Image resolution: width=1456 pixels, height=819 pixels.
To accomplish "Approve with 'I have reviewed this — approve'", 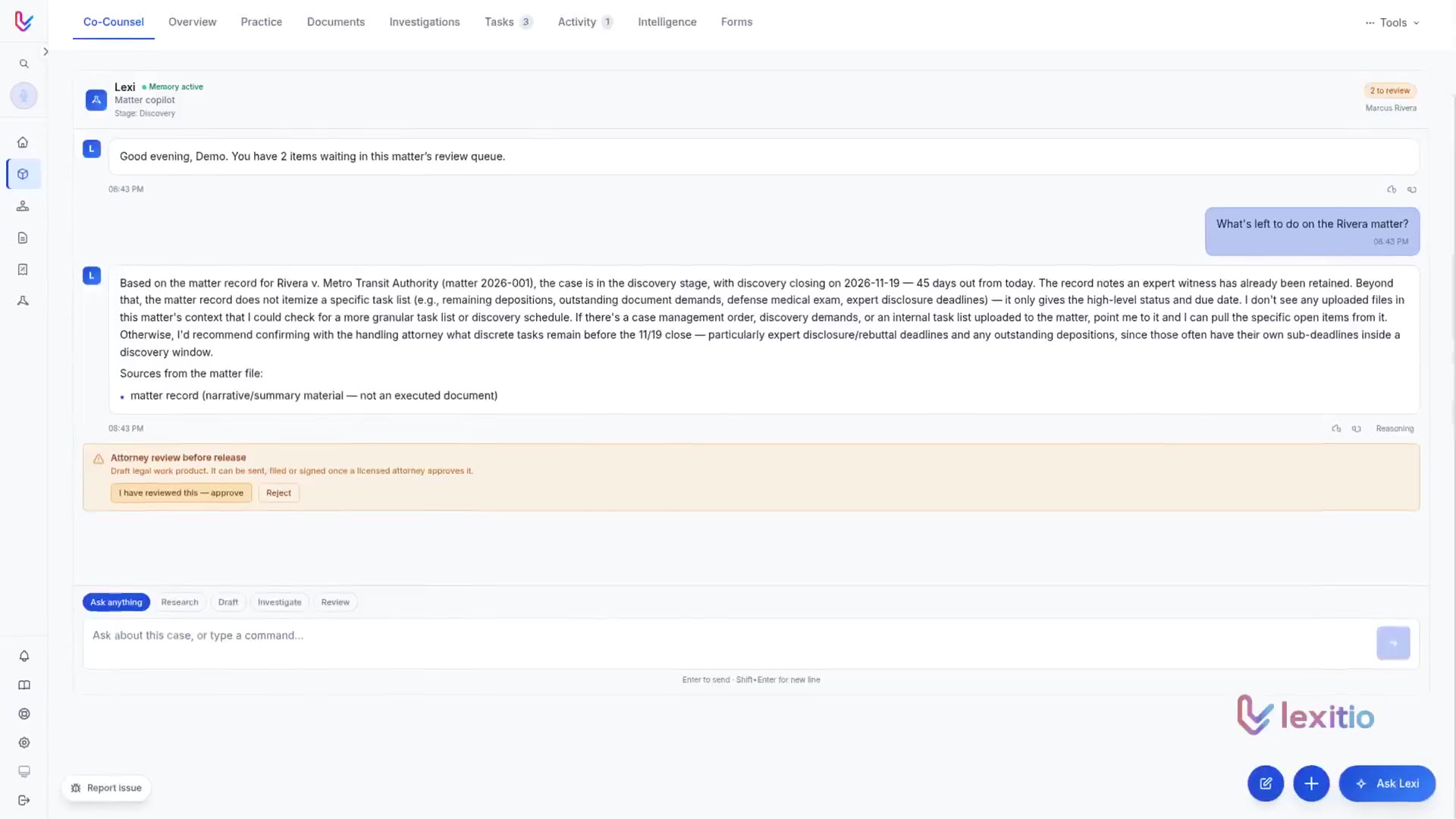I will (181, 493).
